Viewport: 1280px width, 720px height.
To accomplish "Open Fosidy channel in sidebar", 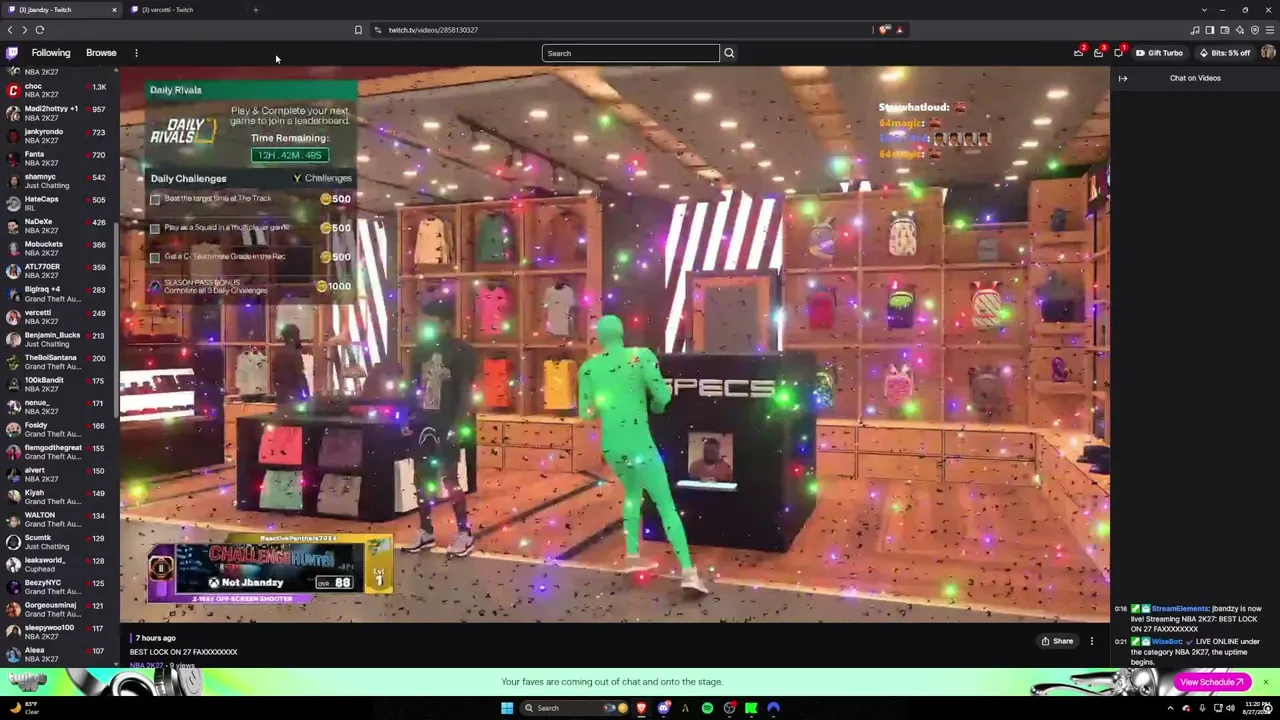I will (x=58, y=430).
